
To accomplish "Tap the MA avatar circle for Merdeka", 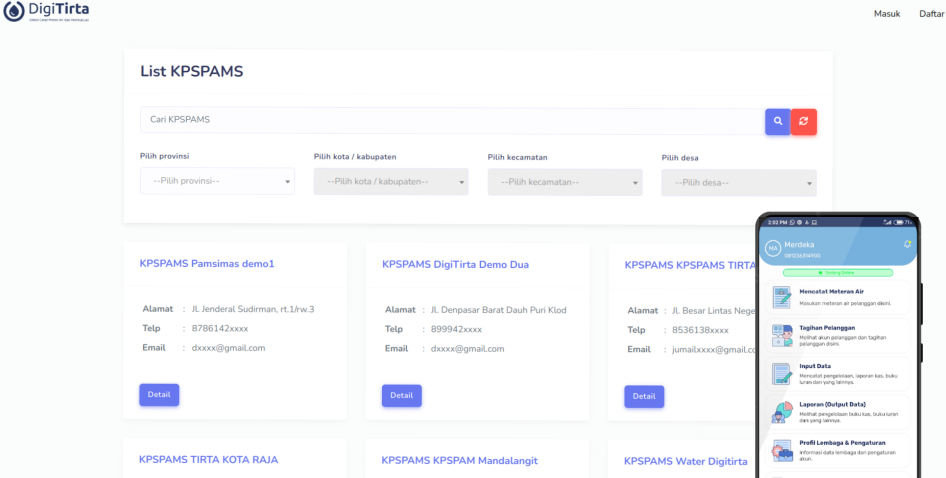I will click(772, 247).
